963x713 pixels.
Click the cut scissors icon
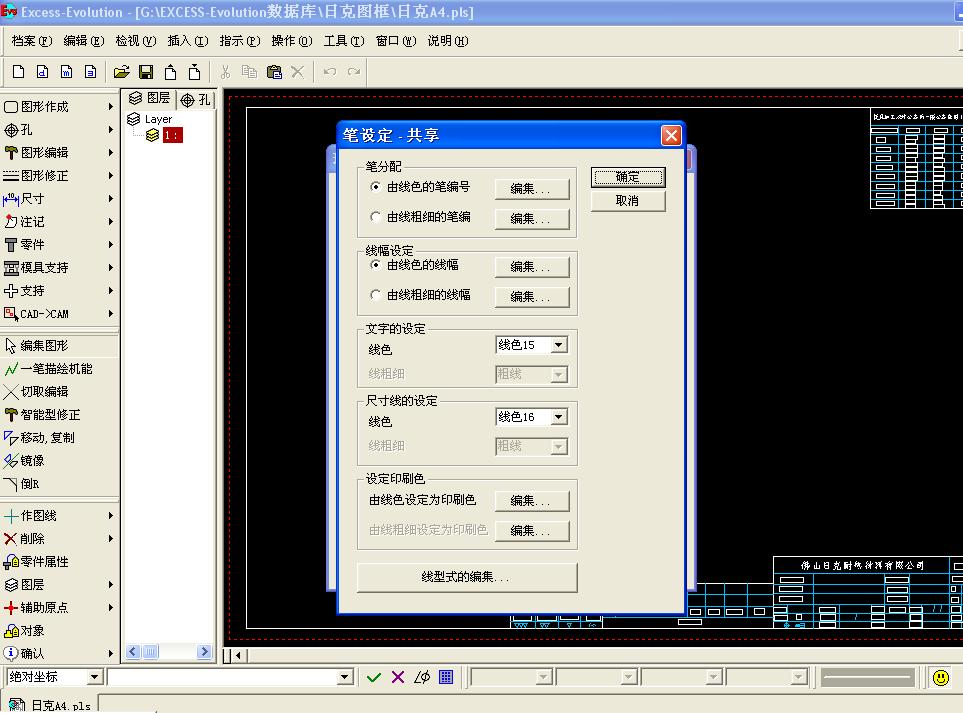coord(225,72)
